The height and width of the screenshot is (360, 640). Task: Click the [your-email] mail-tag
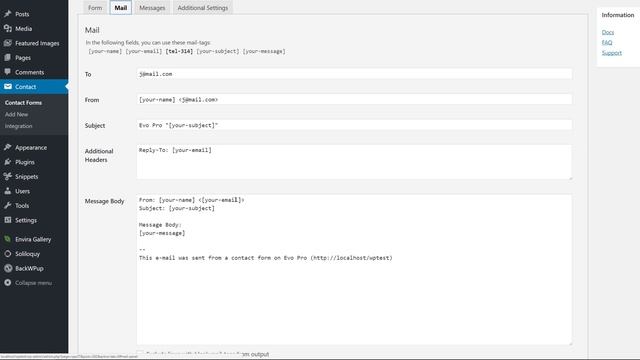(x=144, y=51)
